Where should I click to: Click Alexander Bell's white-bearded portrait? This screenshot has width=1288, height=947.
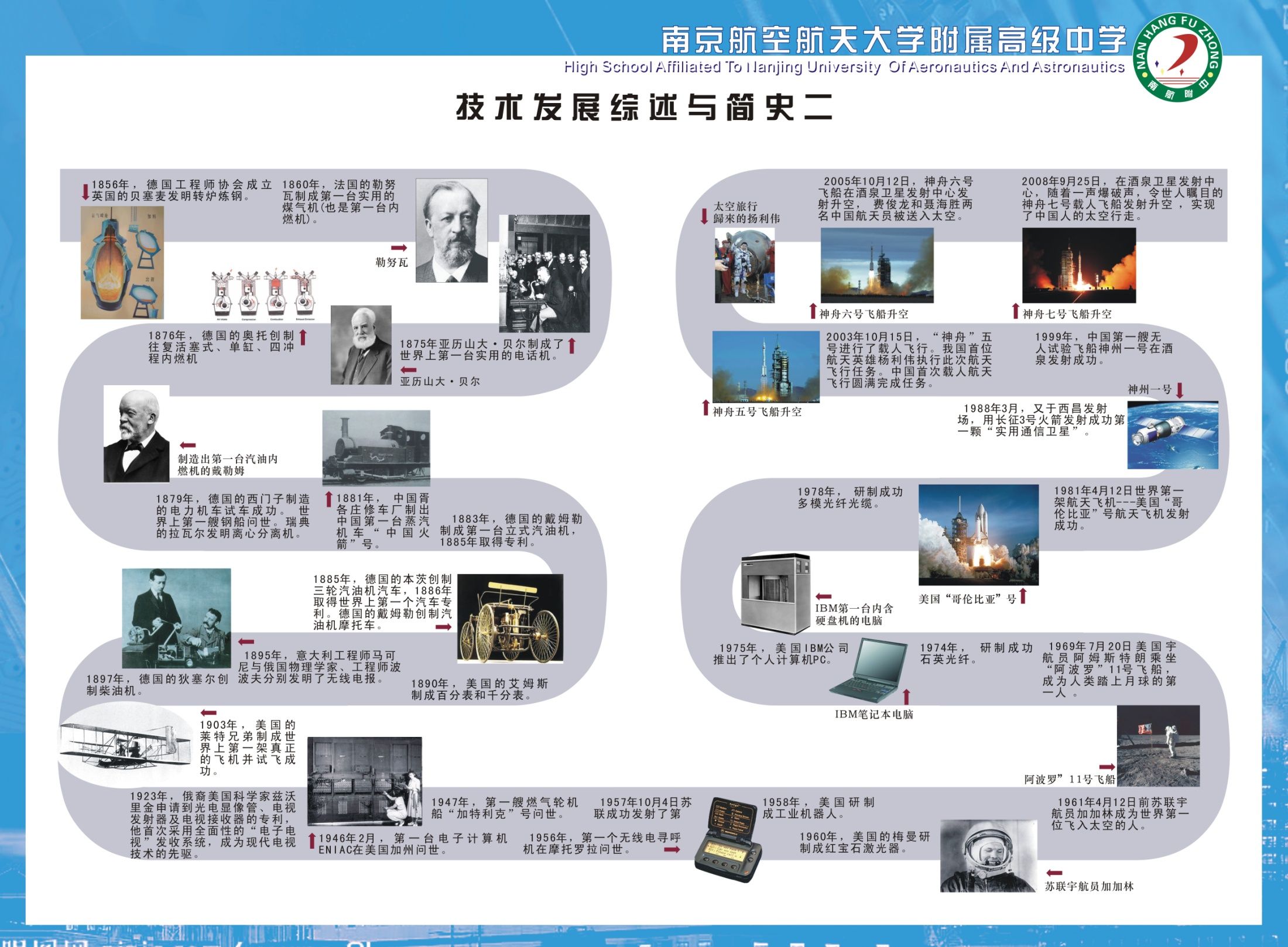(x=361, y=345)
